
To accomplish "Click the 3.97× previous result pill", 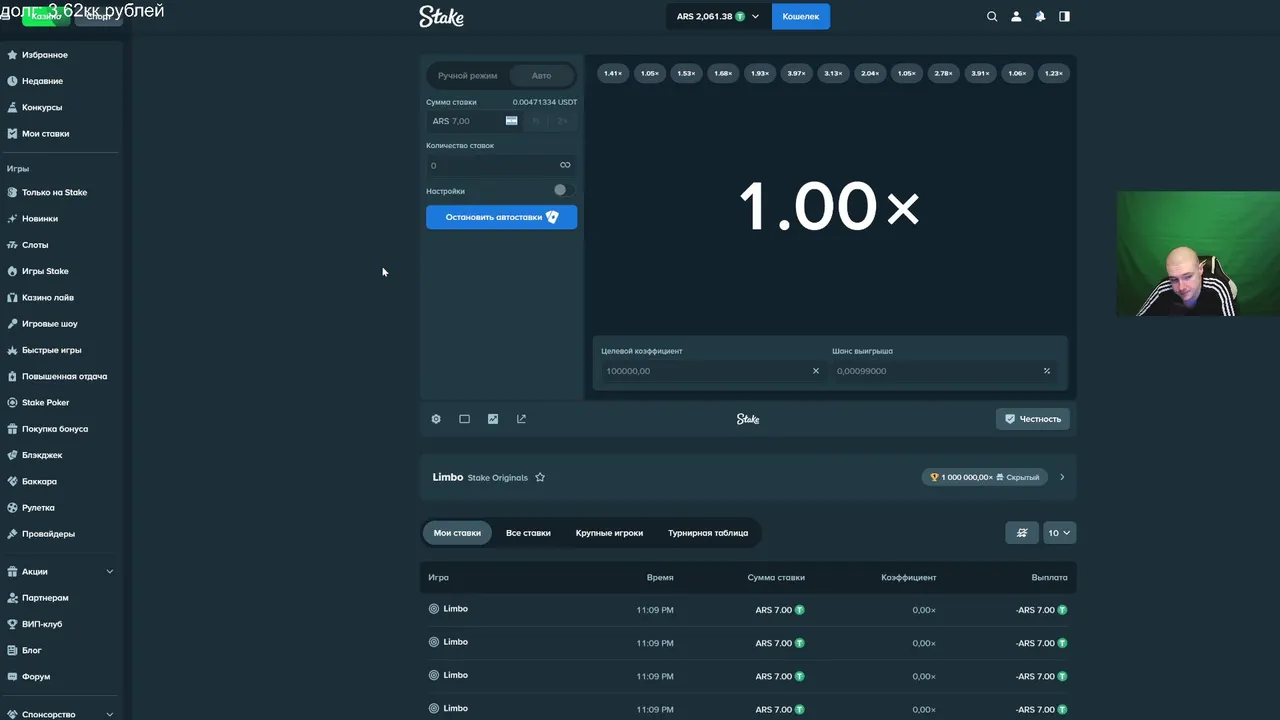I will (x=796, y=73).
